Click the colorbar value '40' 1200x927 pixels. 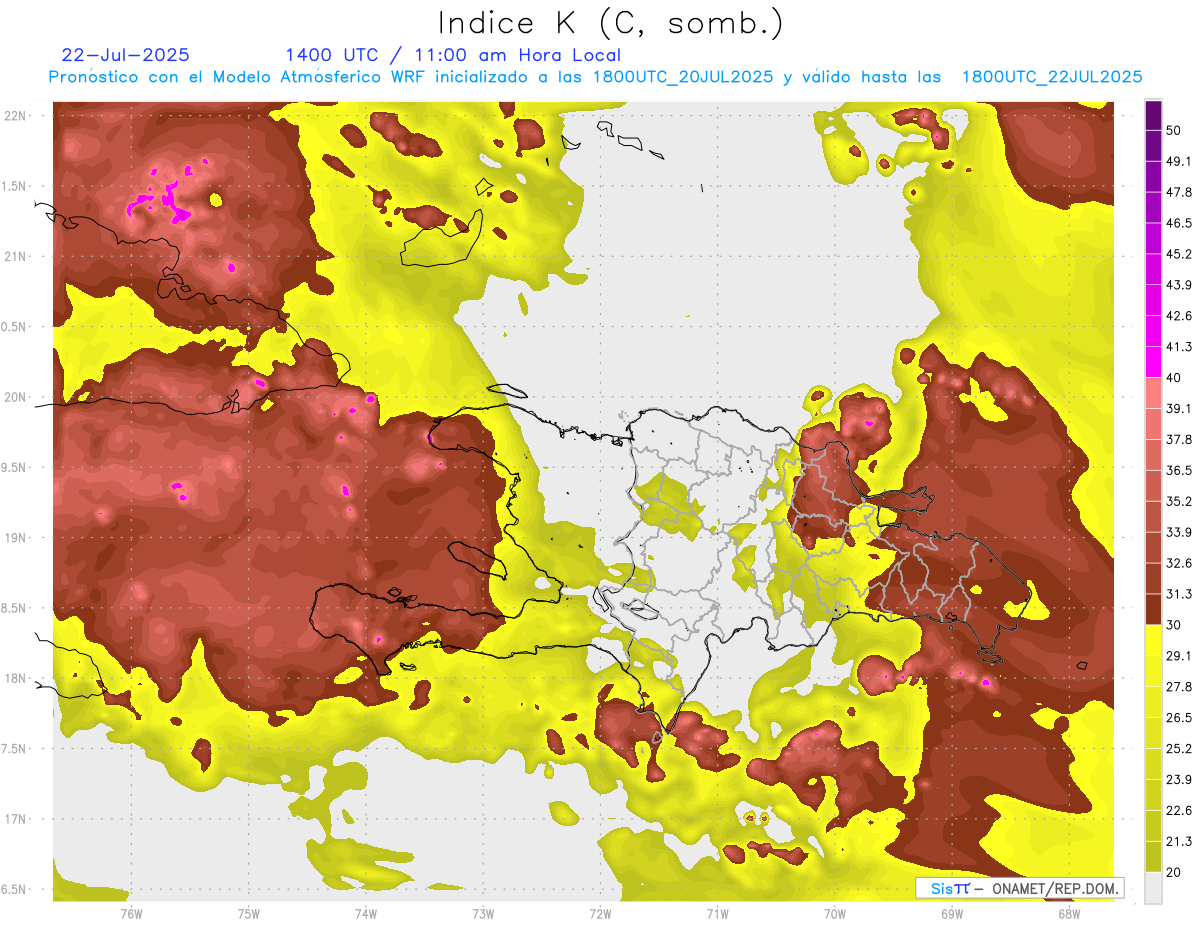click(x=1176, y=378)
